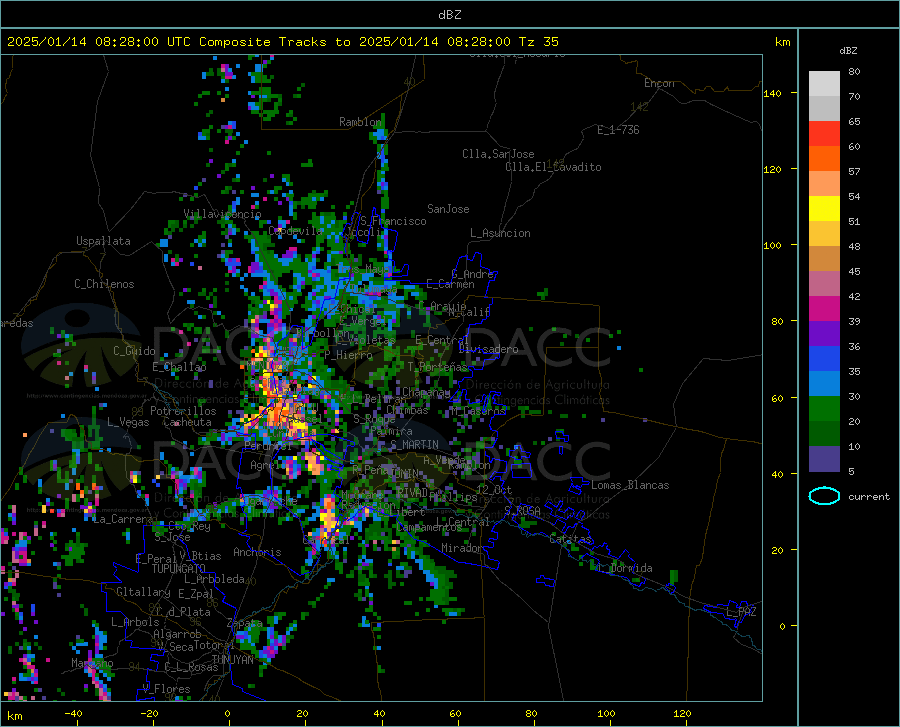This screenshot has height=727, width=900.
Task: Click the -40 km tick on bottom axis
Action: point(73,714)
